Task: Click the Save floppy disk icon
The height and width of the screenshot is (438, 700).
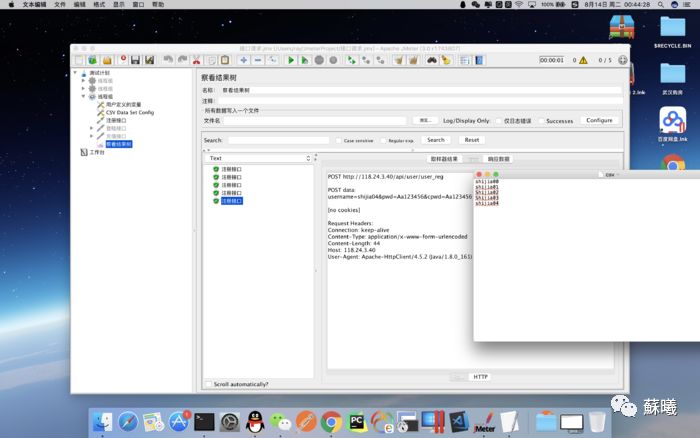Action: point(135,60)
